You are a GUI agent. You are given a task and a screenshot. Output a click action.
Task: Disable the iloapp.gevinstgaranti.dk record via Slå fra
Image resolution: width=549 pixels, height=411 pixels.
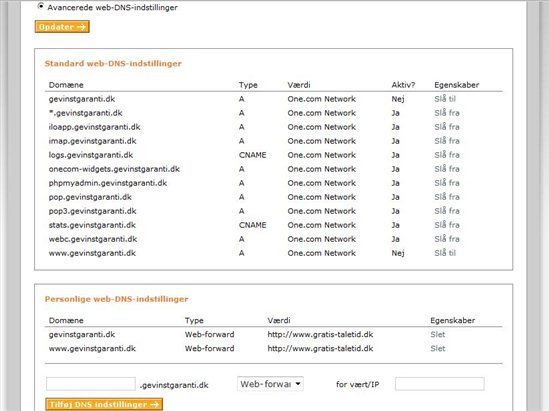pyautogui.click(x=447, y=127)
